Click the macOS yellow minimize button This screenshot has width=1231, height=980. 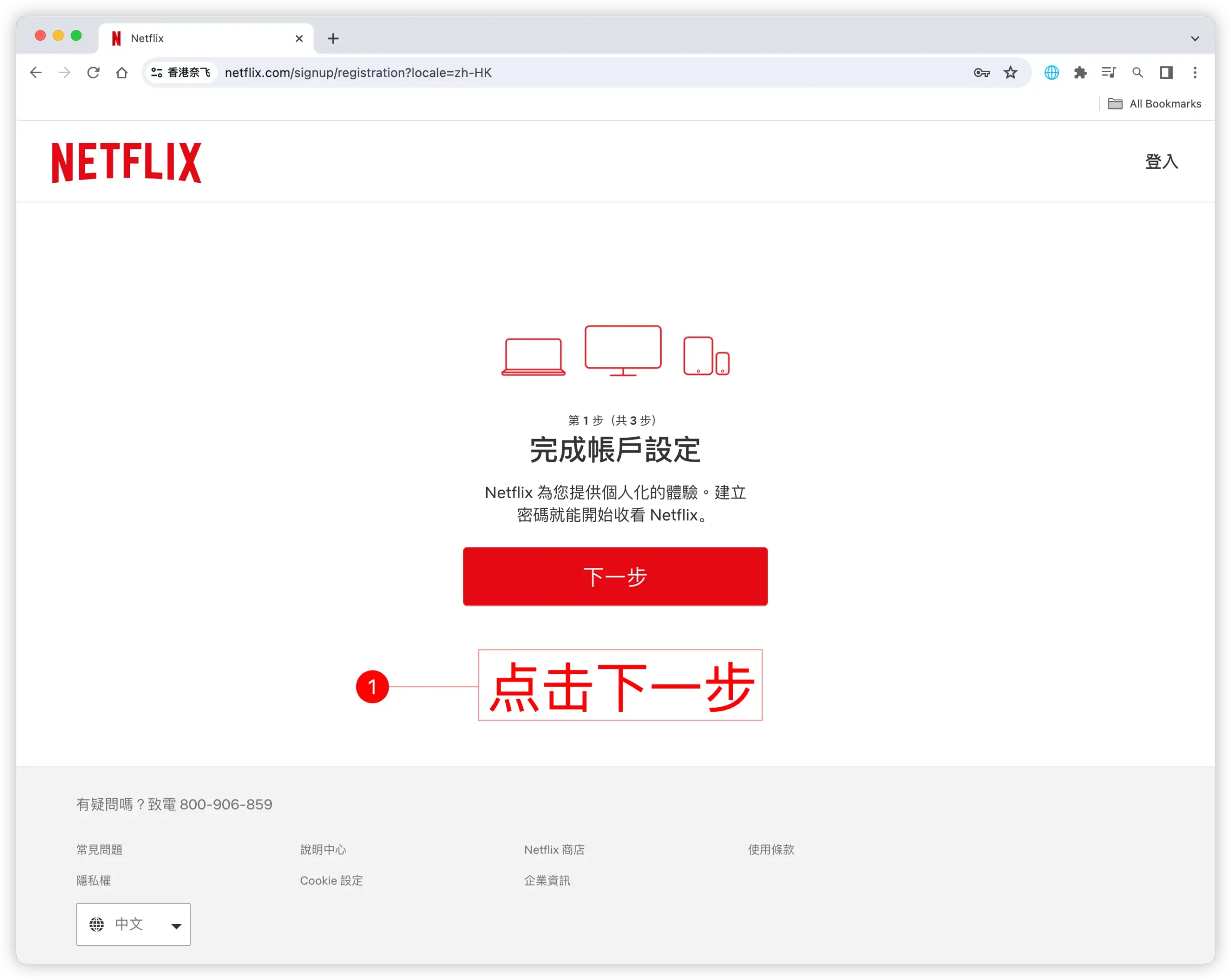coord(58,36)
